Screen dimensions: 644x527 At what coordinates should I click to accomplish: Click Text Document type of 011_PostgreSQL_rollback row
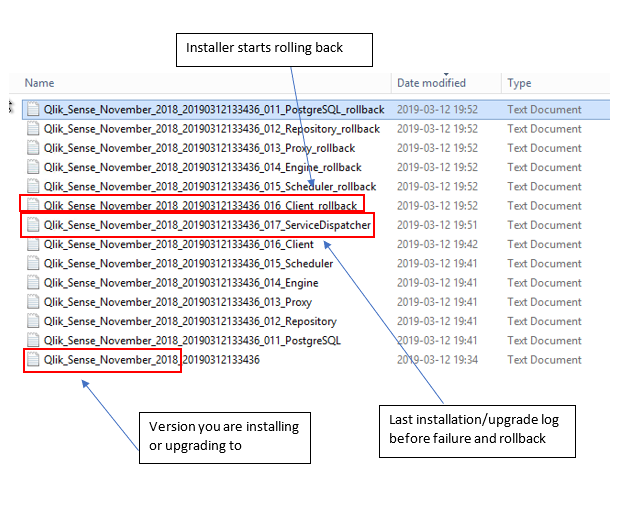pyautogui.click(x=544, y=110)
